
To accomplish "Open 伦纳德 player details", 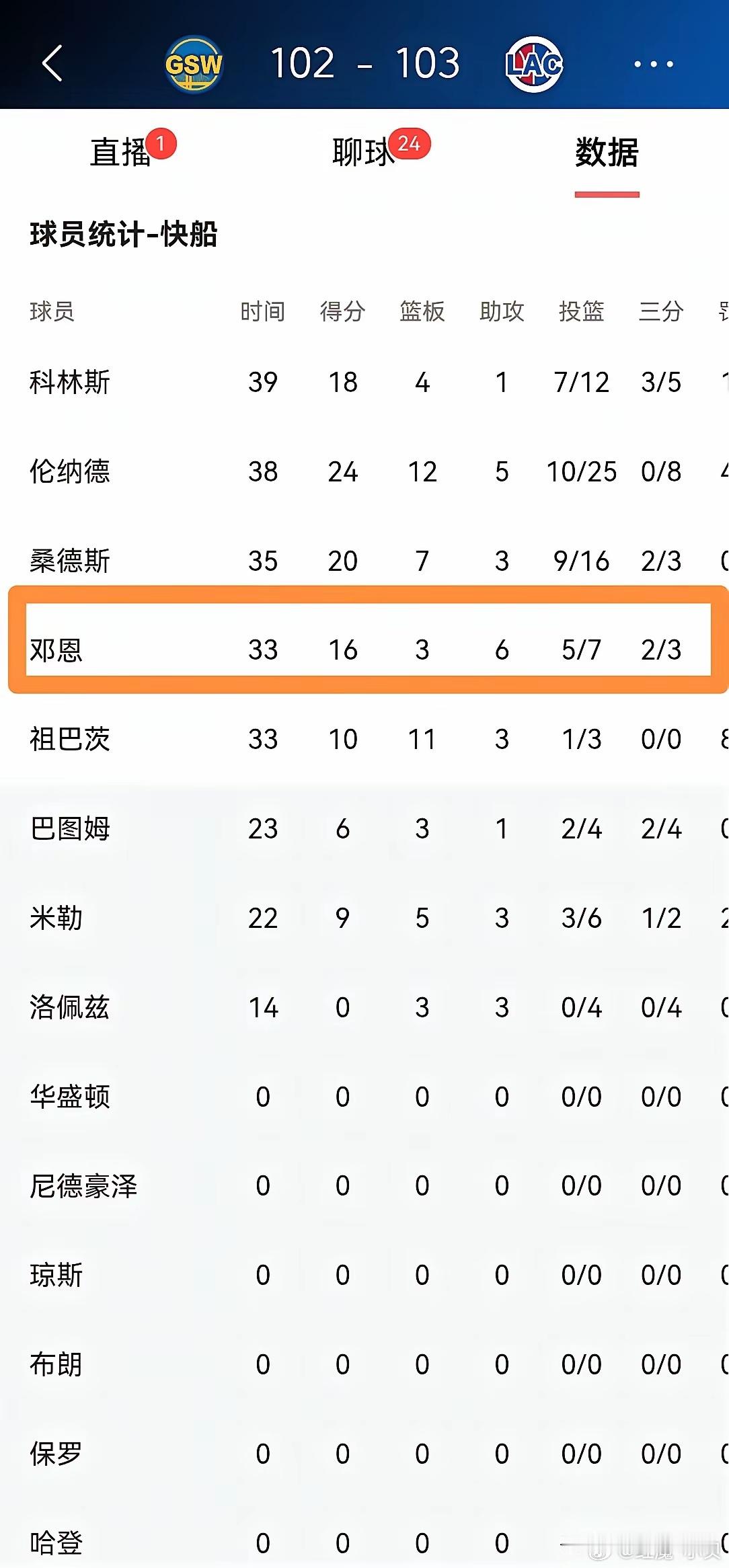I will click(70, 471).
